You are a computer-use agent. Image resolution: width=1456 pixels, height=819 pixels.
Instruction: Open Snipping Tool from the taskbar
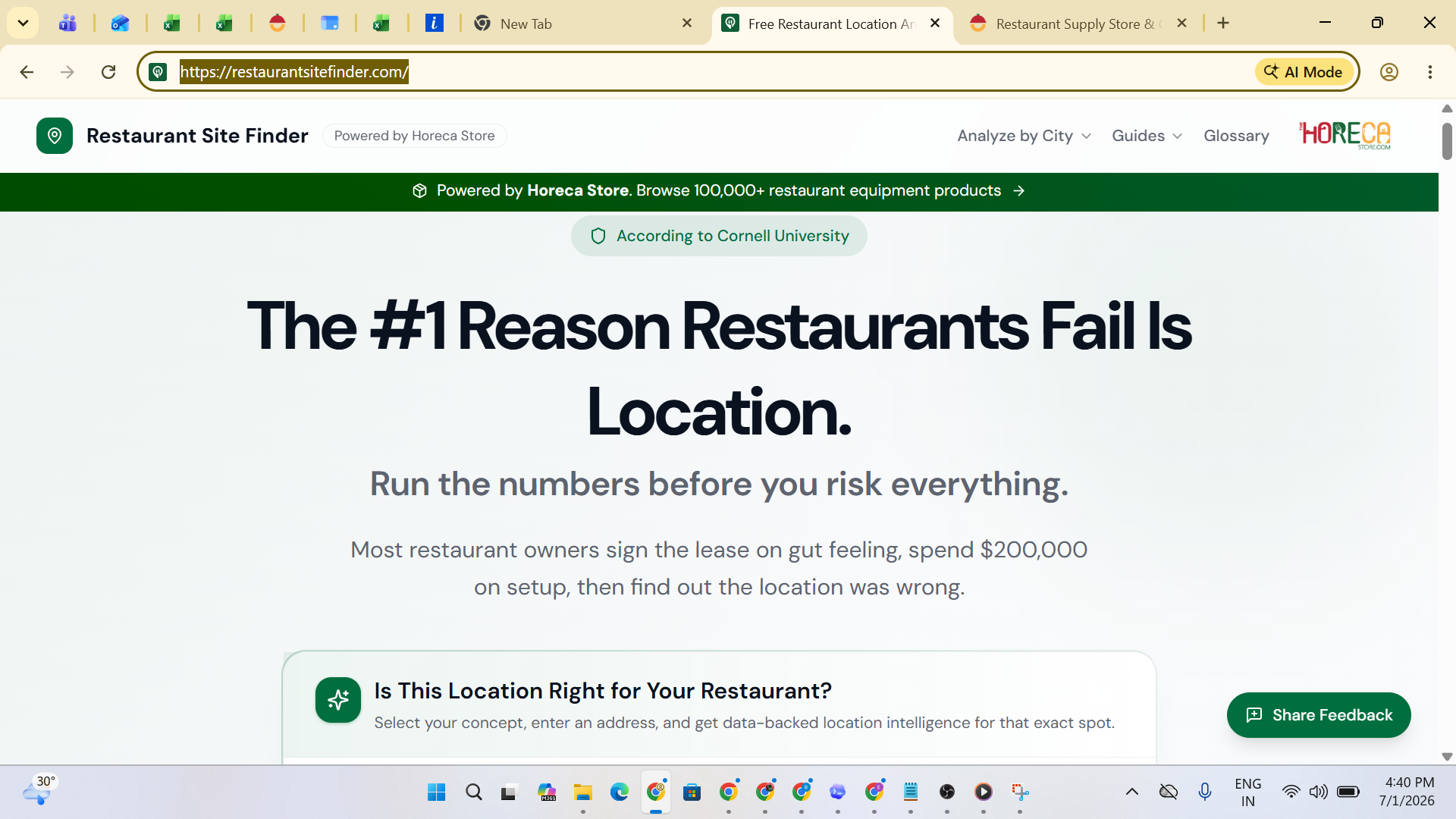pyautogui.click(x=1020, y=792)
